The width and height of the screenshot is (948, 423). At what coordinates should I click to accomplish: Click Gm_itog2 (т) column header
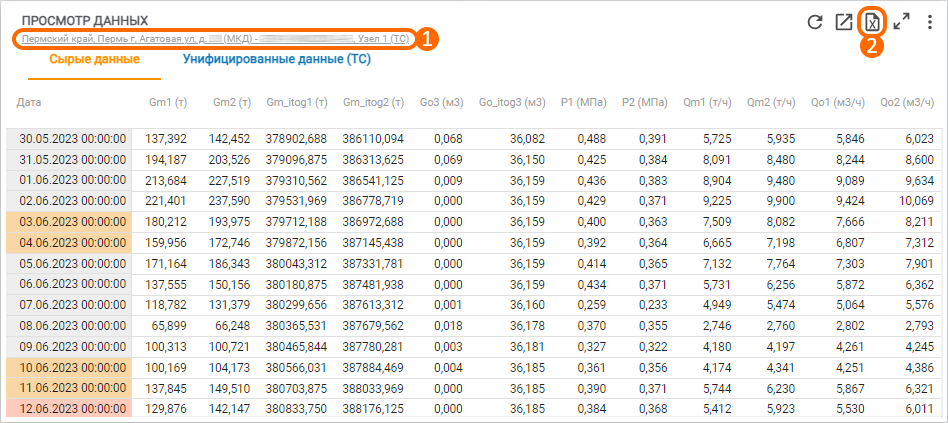coord(373,103)
